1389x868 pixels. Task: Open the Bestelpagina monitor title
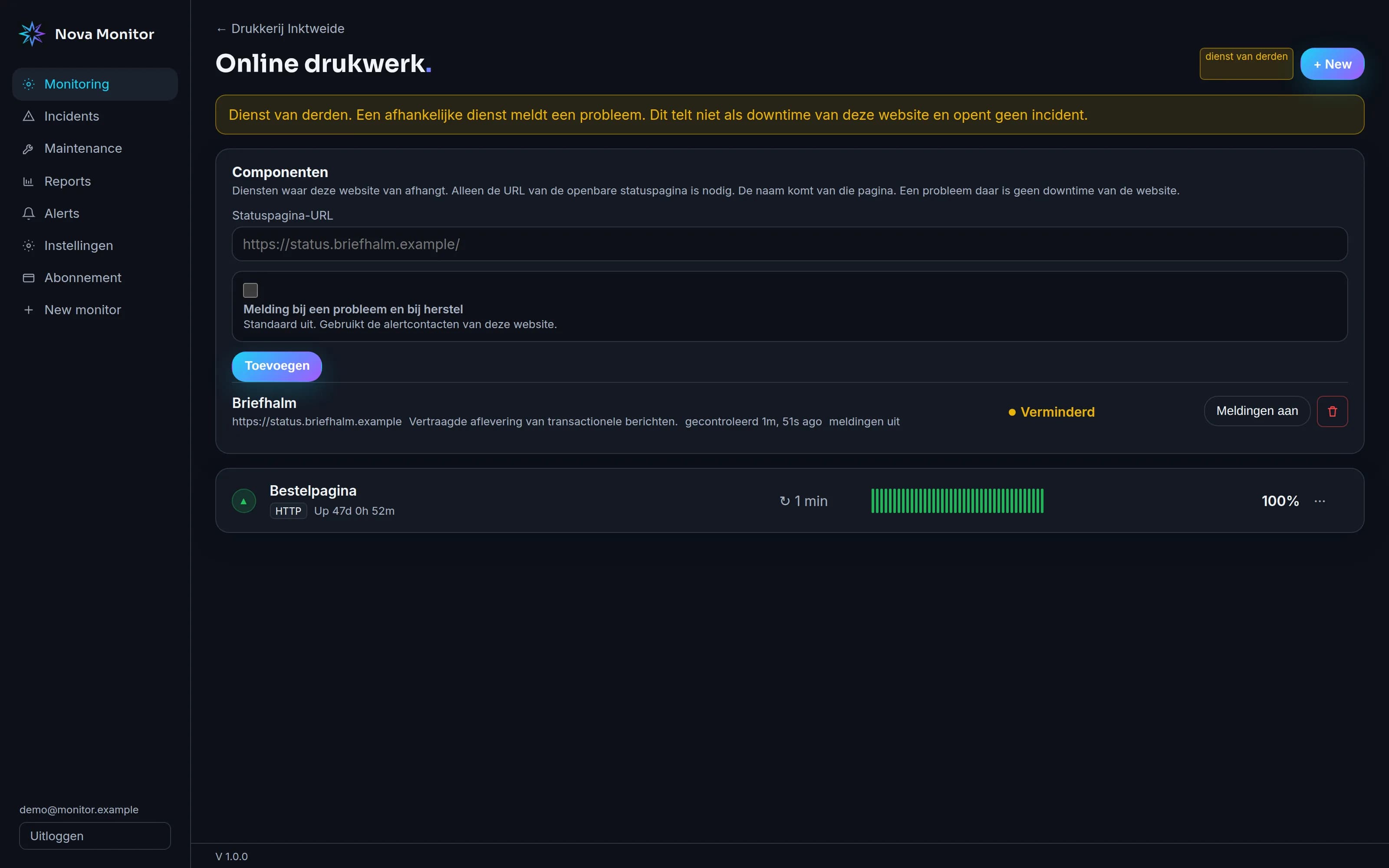pos(313,491)
